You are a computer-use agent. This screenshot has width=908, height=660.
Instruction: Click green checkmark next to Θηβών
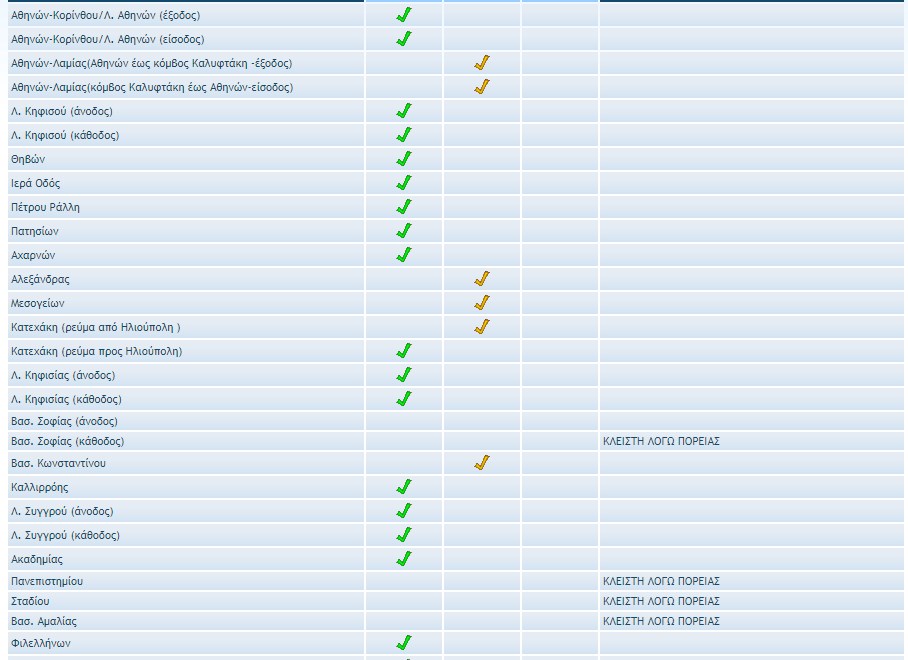point(404,159)
